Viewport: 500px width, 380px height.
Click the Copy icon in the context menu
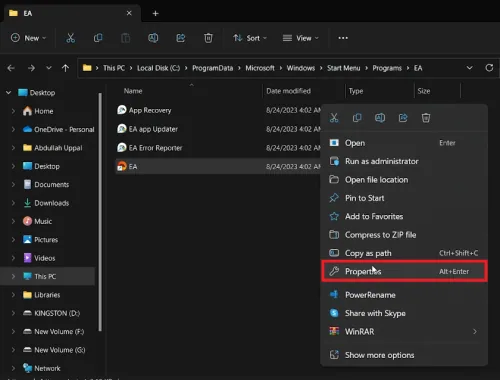(357, 118)
